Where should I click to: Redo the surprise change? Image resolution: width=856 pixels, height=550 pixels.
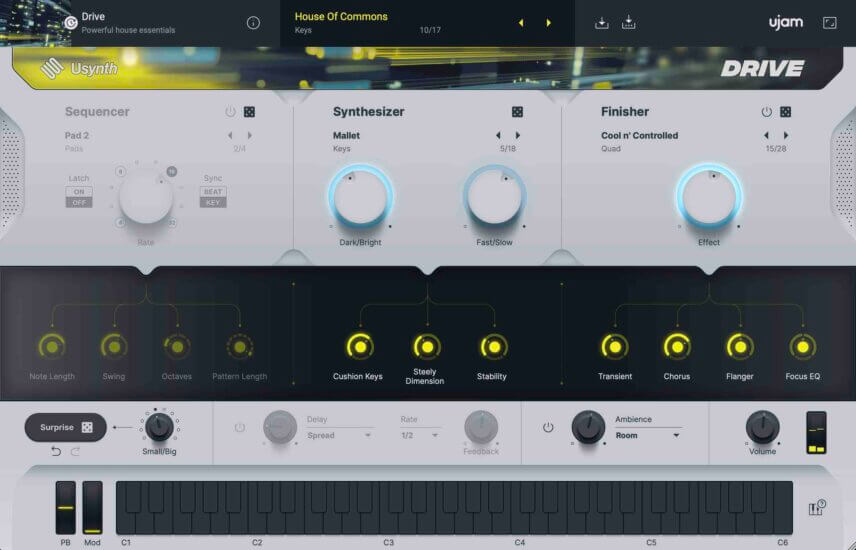pyautogui.click(x=75, y=451)
